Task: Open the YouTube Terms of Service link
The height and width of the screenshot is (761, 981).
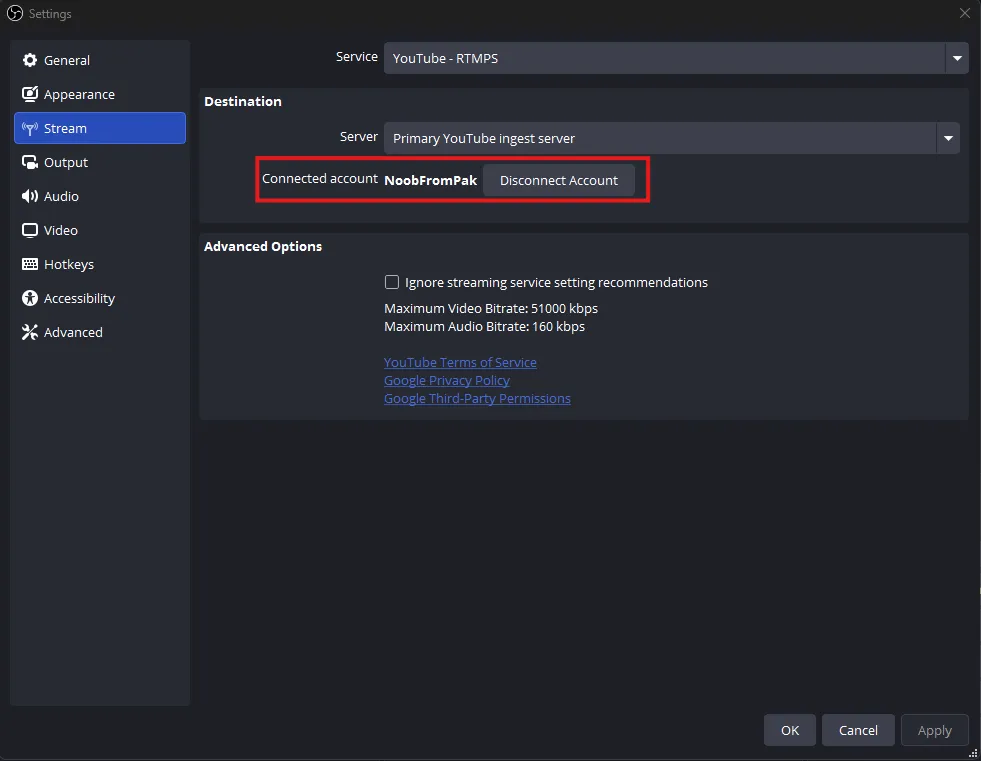Action: pyautogui.click(x=460, y=362)
